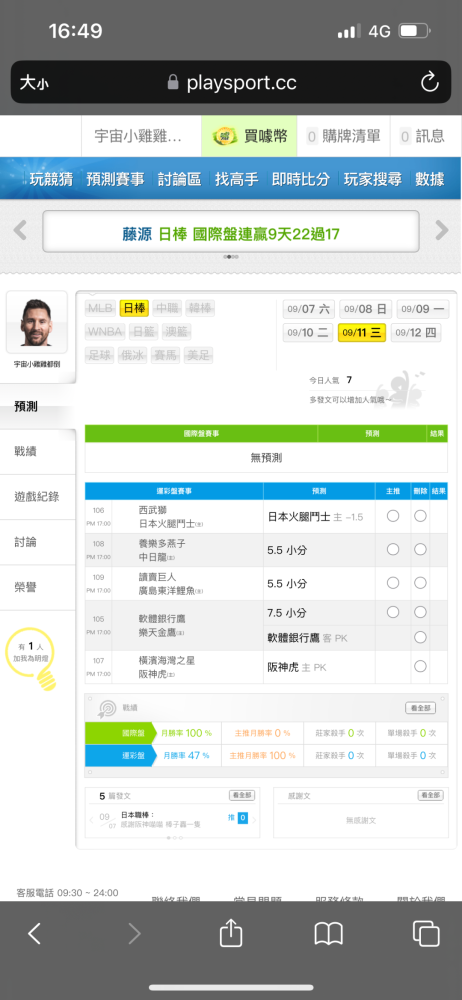
Task: Open the Safari tabs overview icon
Action: [x=426, y=934]
